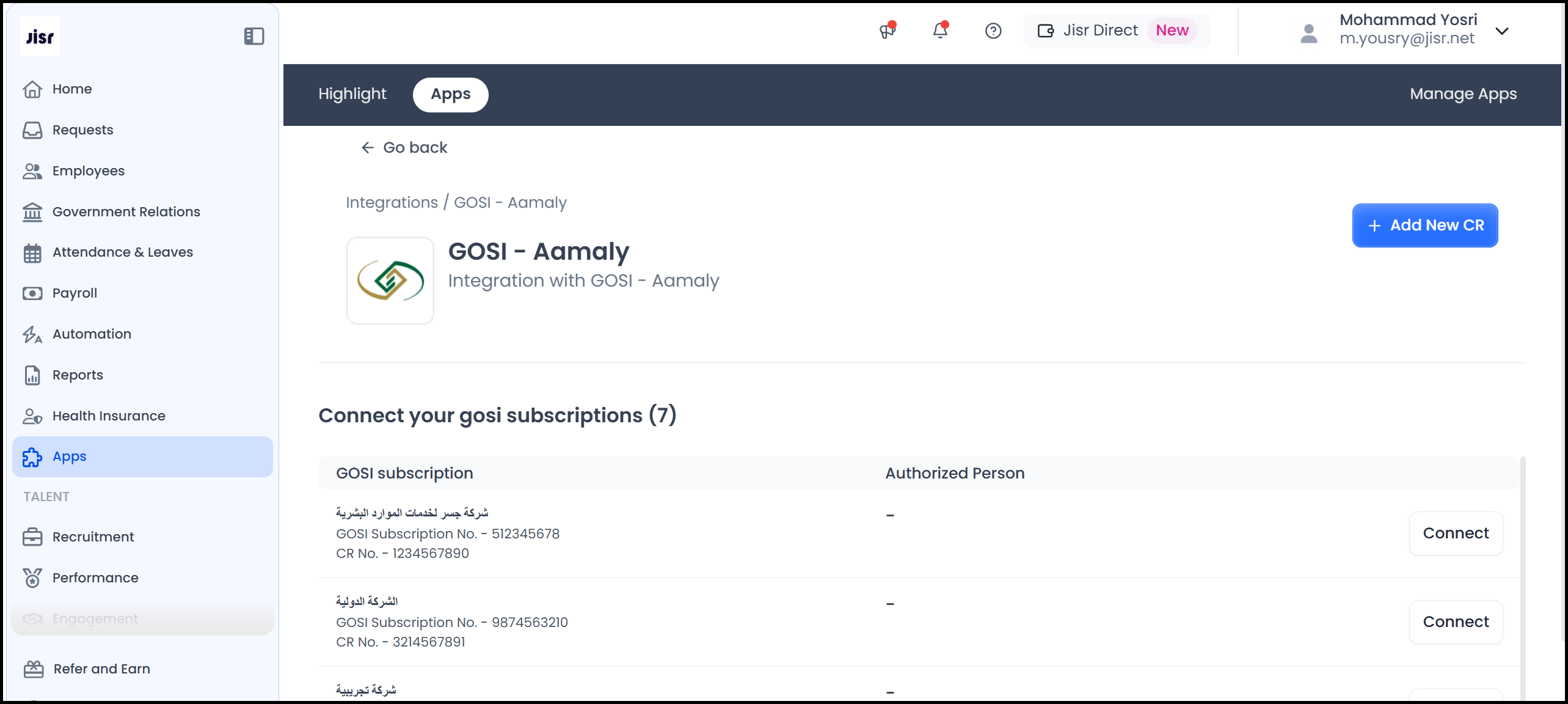Click the Integrations breadcrumb link
Image resolution: width=1568 pixels, height=704 pixels.
click(392, 202)
